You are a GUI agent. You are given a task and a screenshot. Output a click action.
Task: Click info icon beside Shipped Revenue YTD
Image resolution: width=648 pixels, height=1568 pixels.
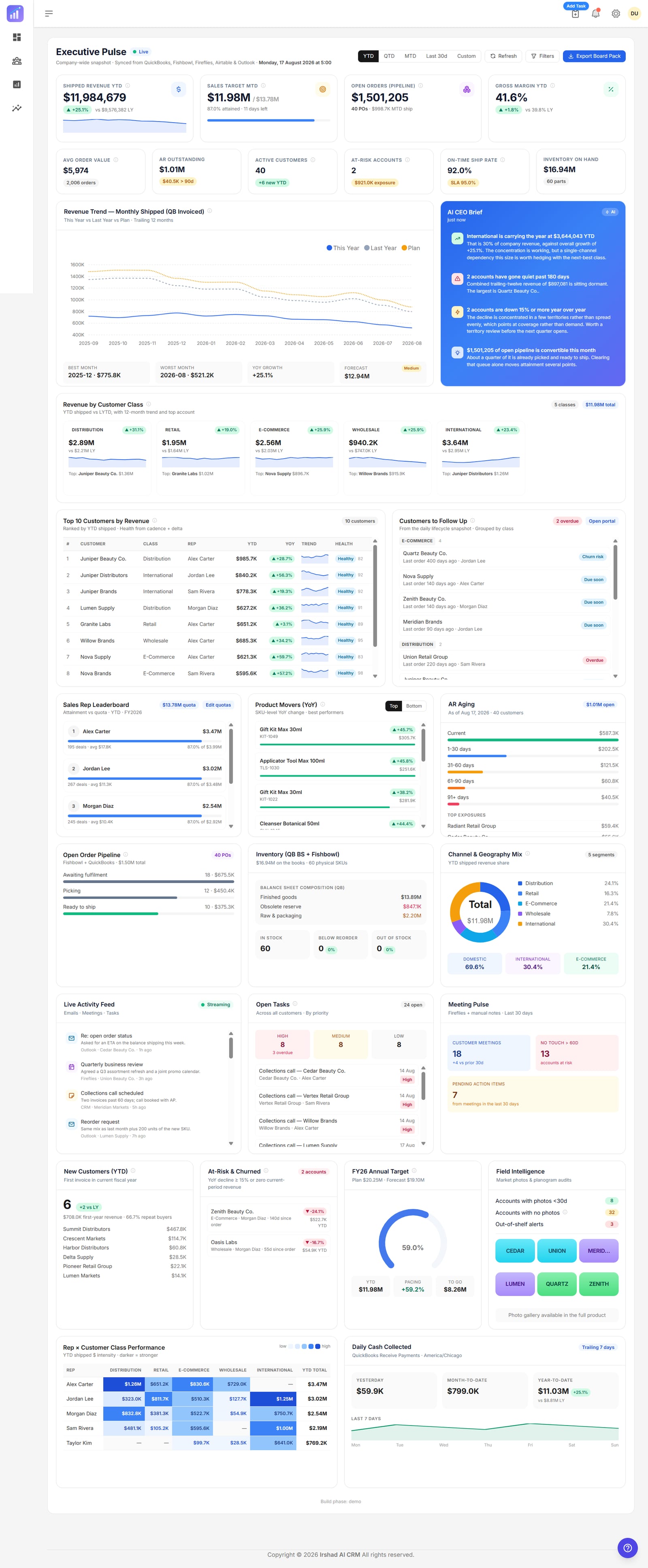point(127,86)
